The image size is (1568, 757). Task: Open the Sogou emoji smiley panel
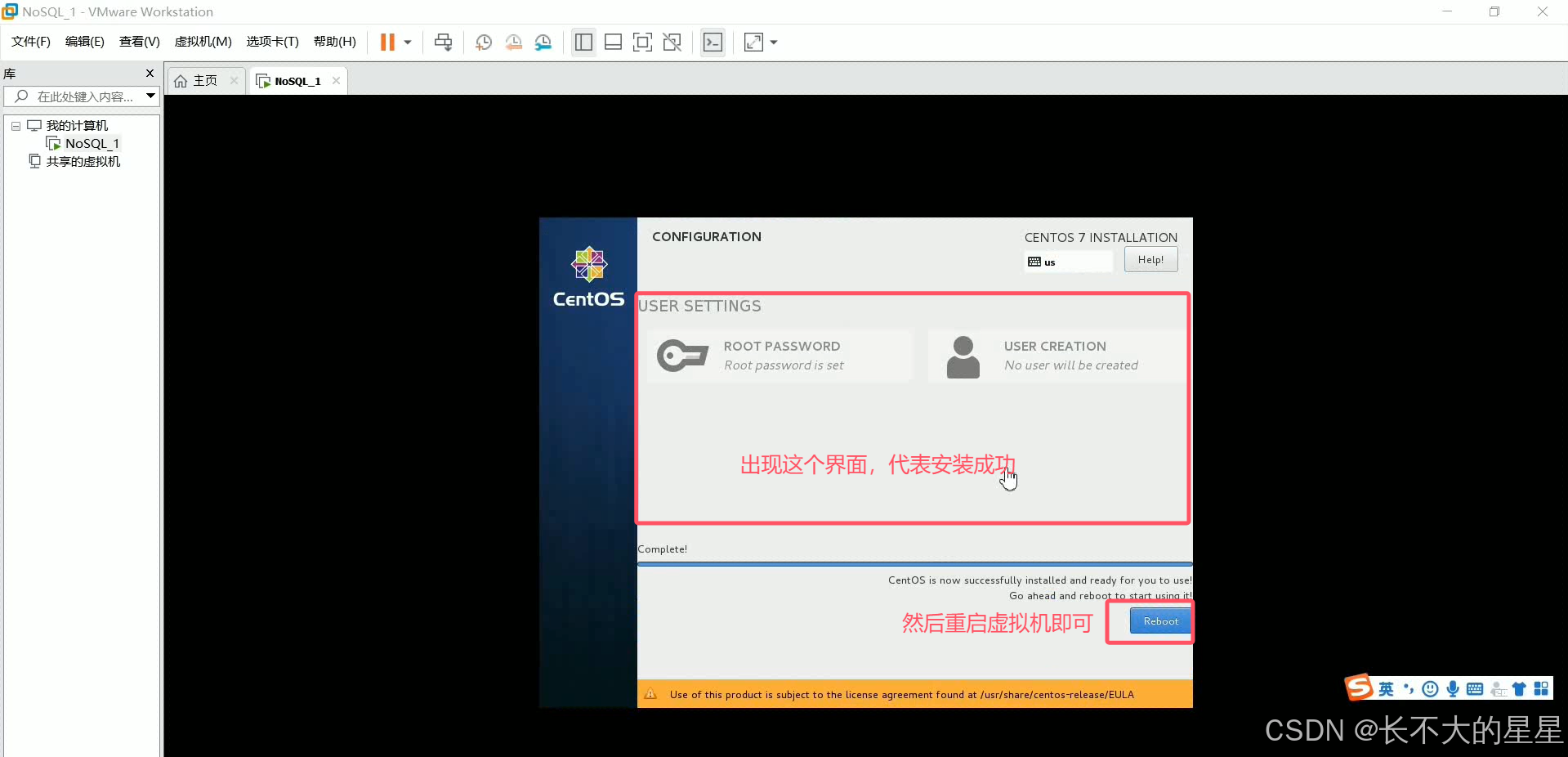coord(1430,689)
